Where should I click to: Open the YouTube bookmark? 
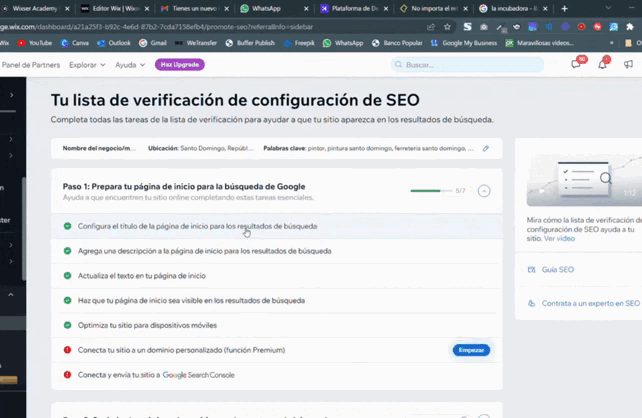coord(35,43)
